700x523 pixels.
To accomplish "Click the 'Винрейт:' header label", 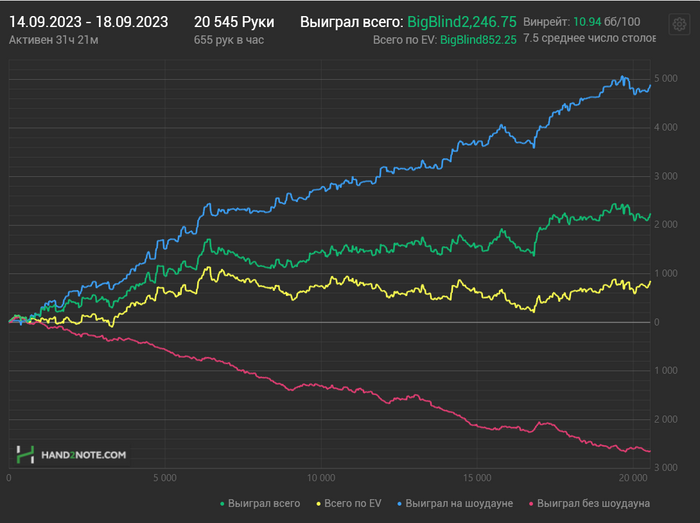I will tap(546, 22).
